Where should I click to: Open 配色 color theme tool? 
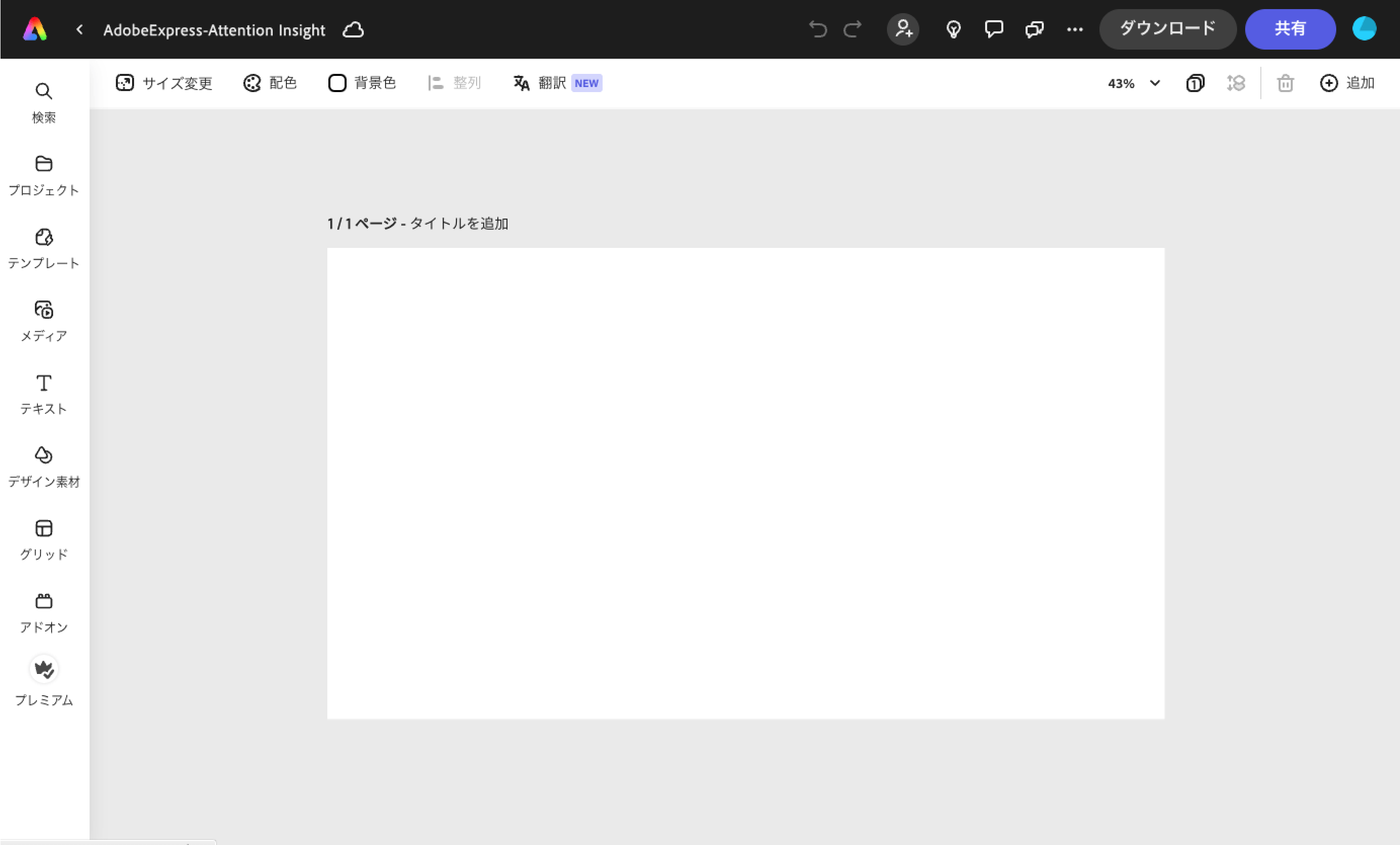click(x=270, y=83)
